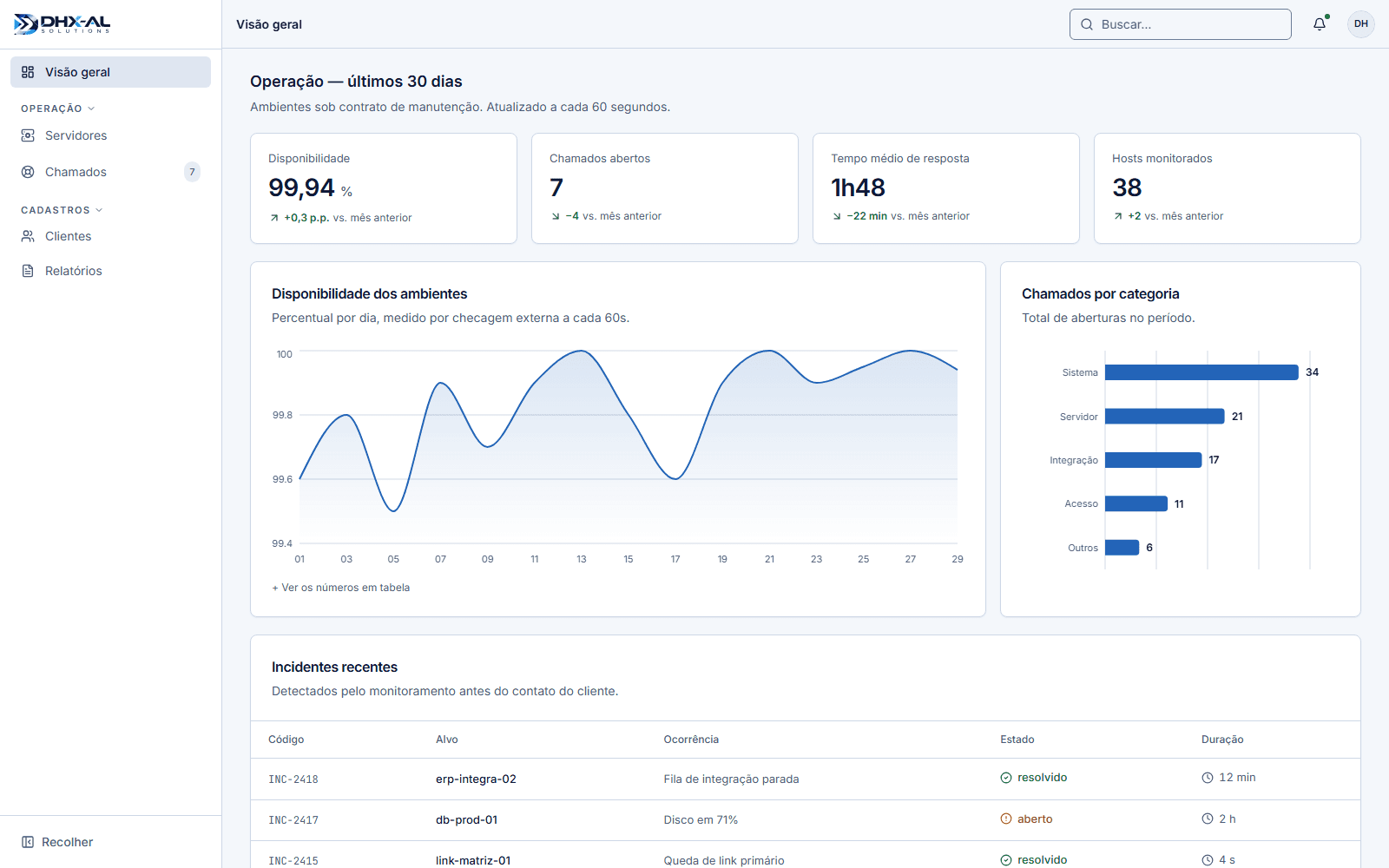
Task: Go to Visão geral in sidebar
Action: [x=110, y=72]
